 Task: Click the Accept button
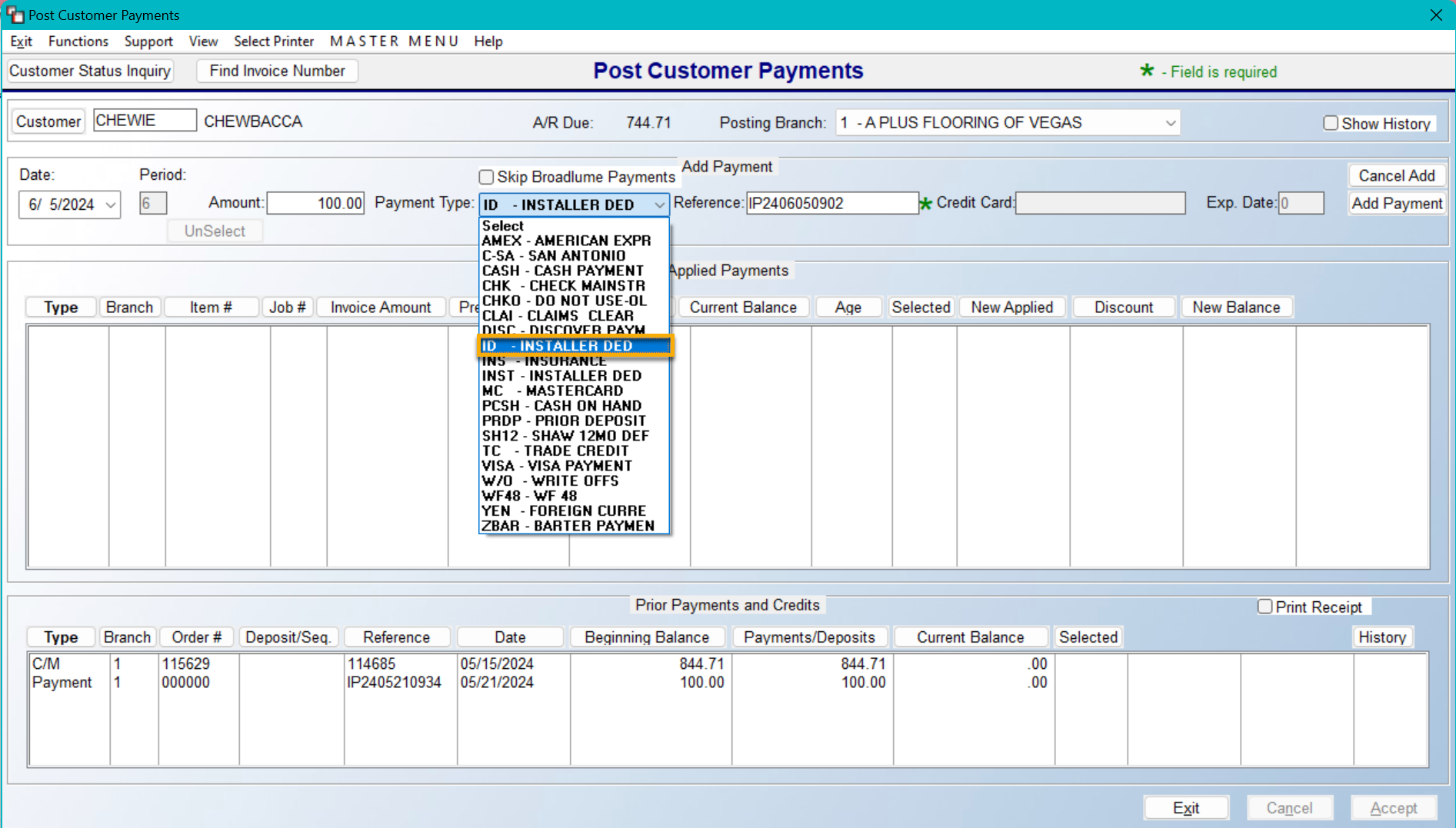(x=1394, y=808)
